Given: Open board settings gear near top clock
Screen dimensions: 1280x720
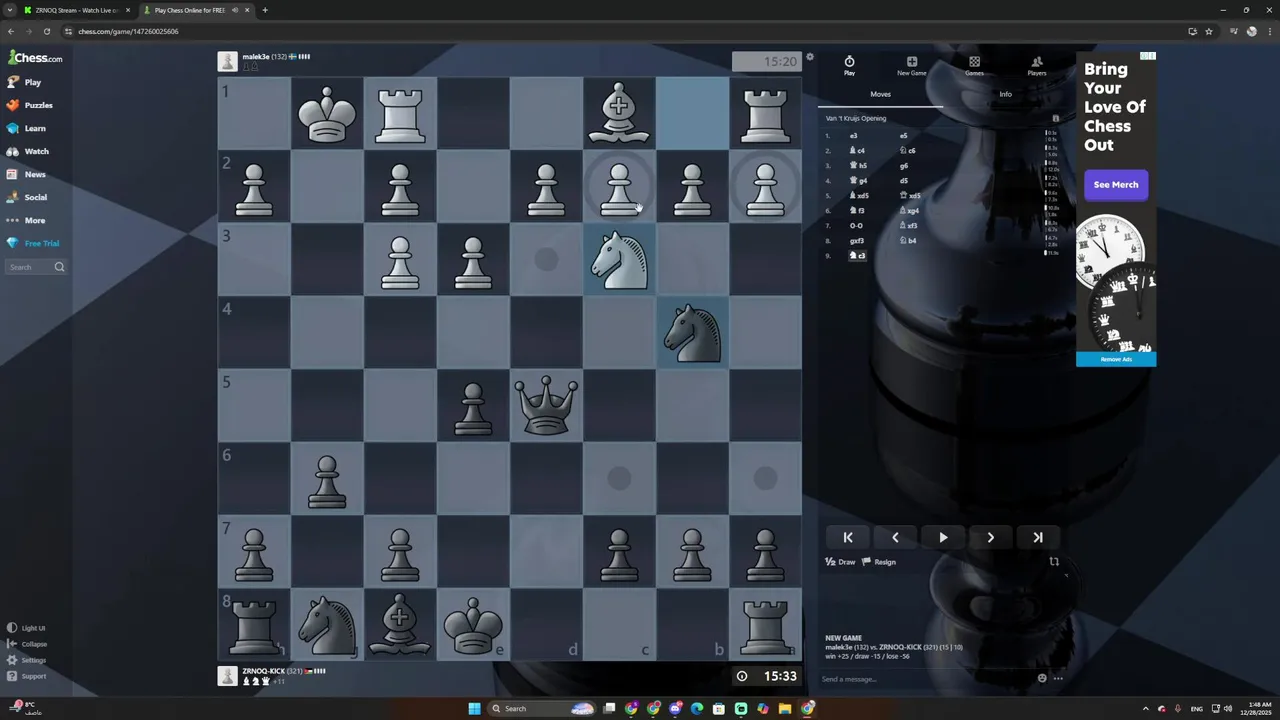Looking at the screenshot, I should (810, 57).
